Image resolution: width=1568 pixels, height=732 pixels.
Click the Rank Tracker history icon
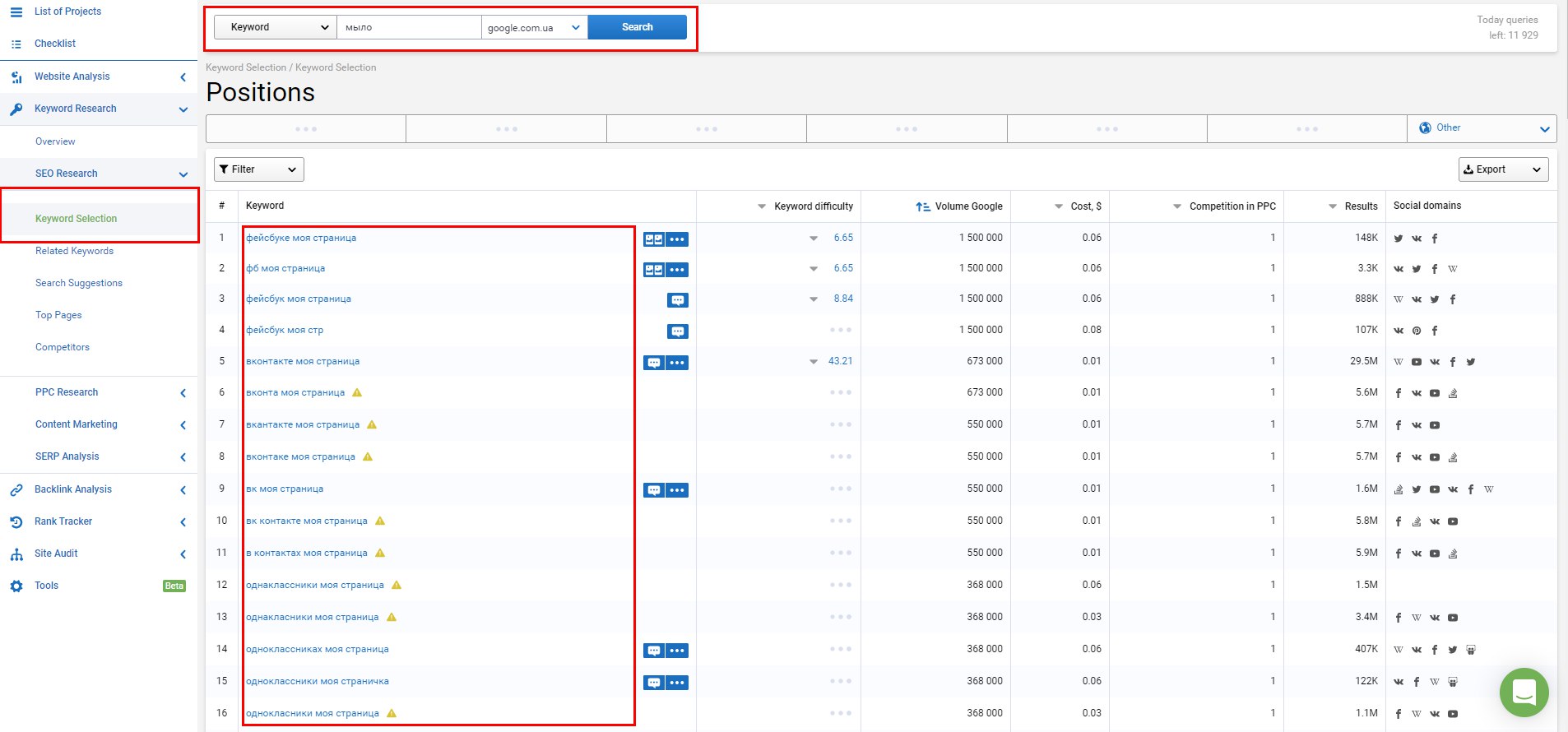[x=16, y=522]
